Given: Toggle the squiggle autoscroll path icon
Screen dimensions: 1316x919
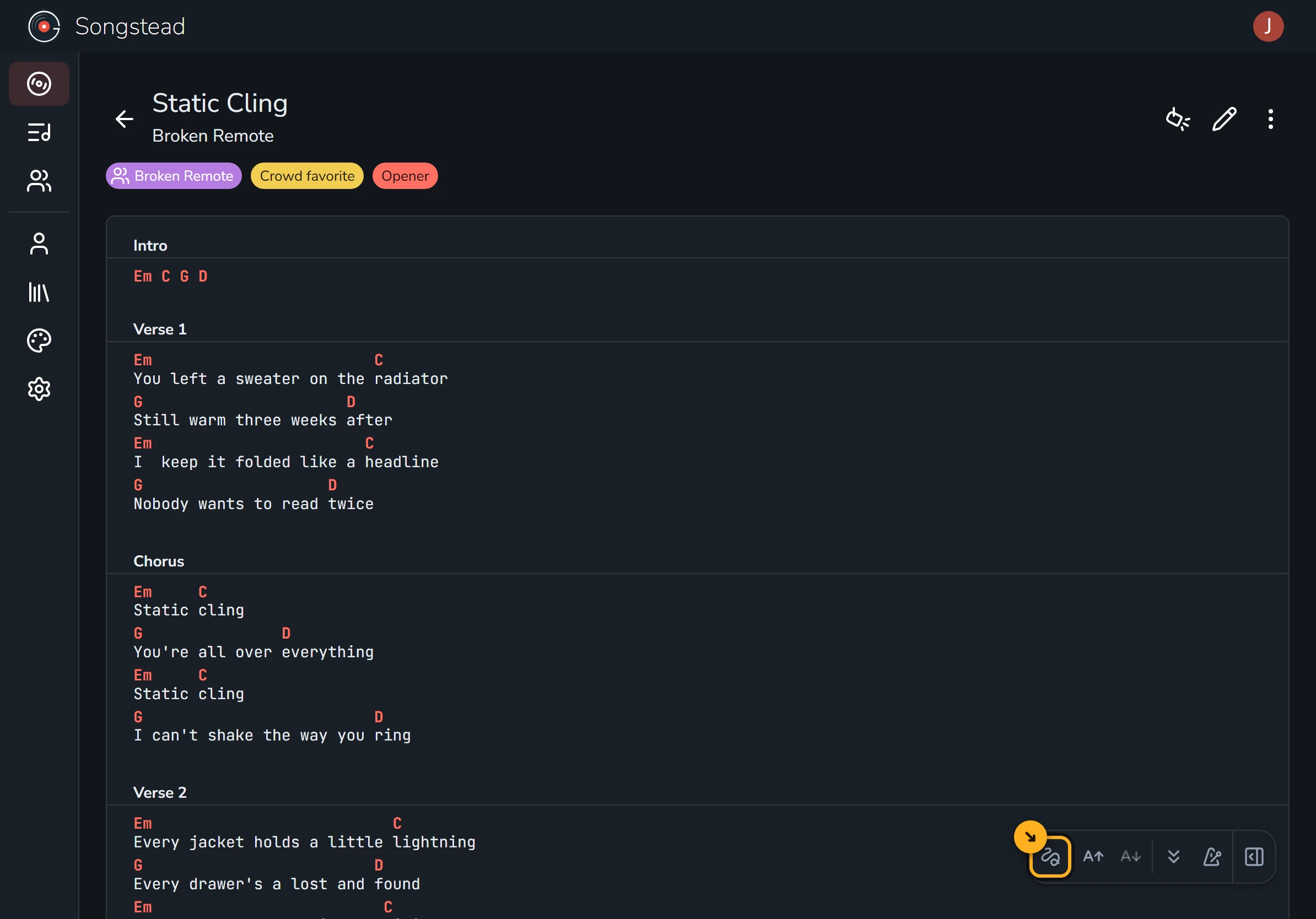Looking at the screenshot, I should 1050,857.
